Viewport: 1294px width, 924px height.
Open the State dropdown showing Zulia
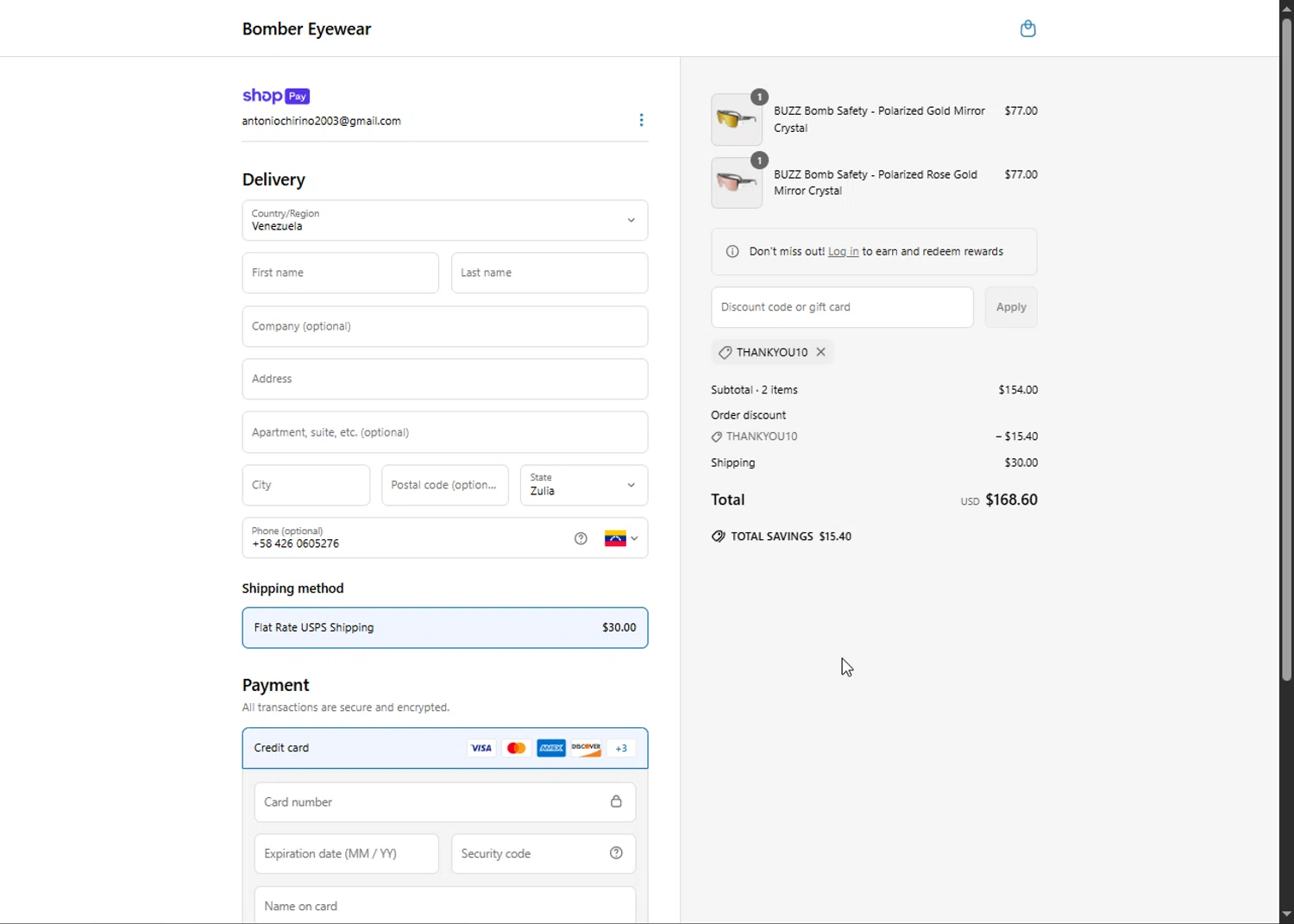pos(584,485)
